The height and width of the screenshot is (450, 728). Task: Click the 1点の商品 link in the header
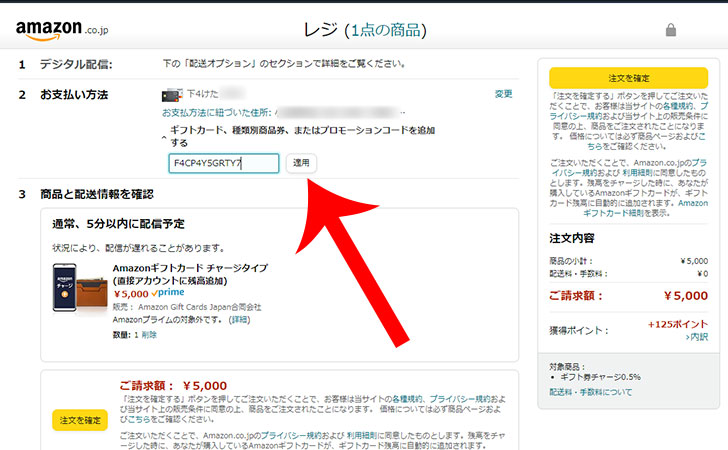tap(385, 30)
